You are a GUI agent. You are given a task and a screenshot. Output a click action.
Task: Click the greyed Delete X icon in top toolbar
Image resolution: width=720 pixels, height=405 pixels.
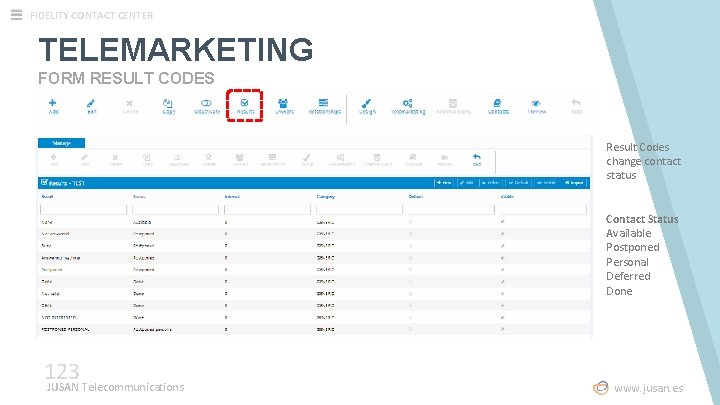point(130,106)
